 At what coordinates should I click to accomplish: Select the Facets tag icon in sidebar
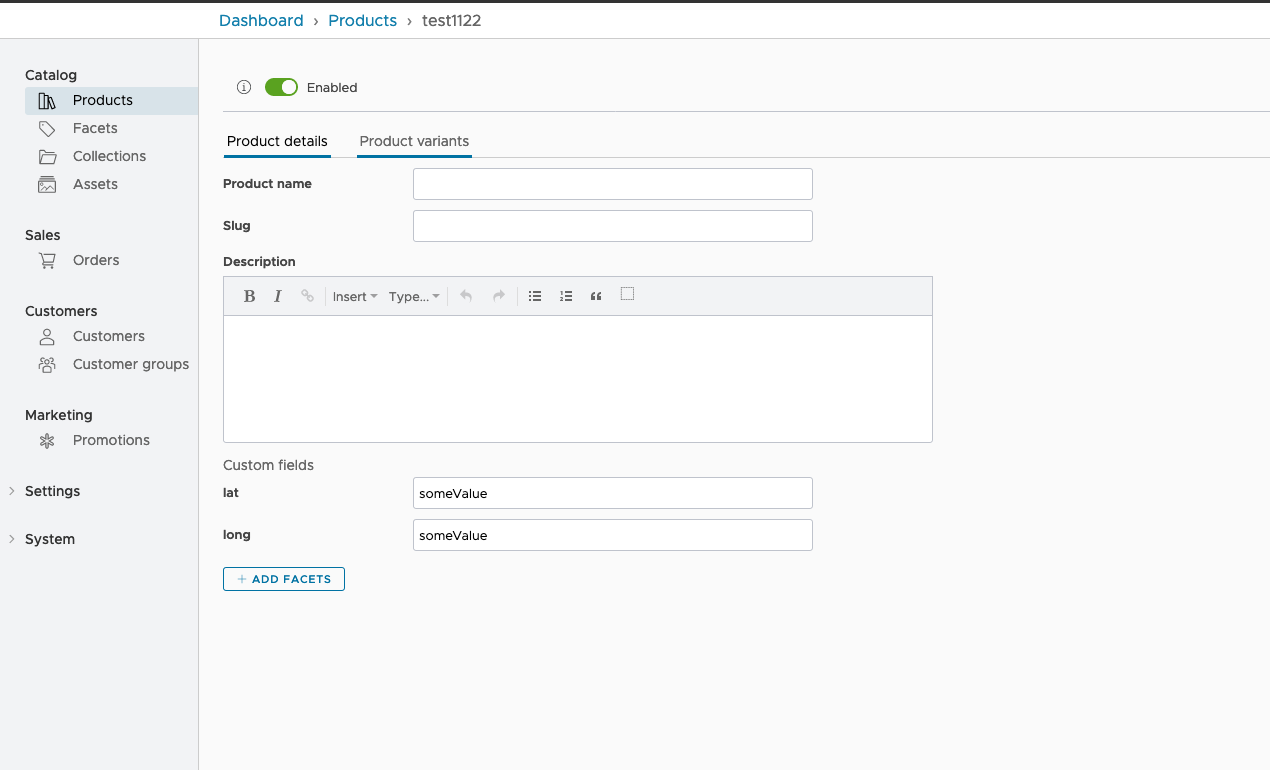[x=46, y=128]
